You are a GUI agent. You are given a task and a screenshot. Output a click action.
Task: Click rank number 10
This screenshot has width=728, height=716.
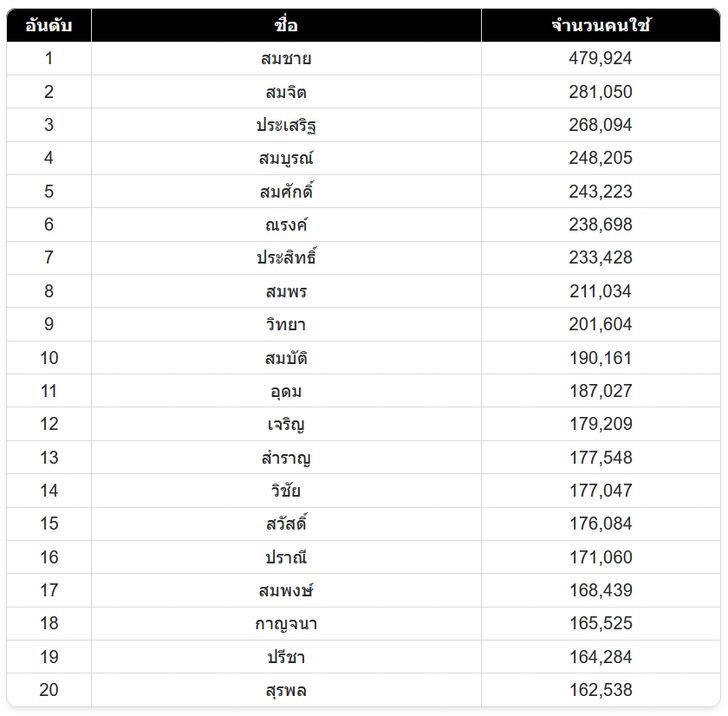[49, 358]
